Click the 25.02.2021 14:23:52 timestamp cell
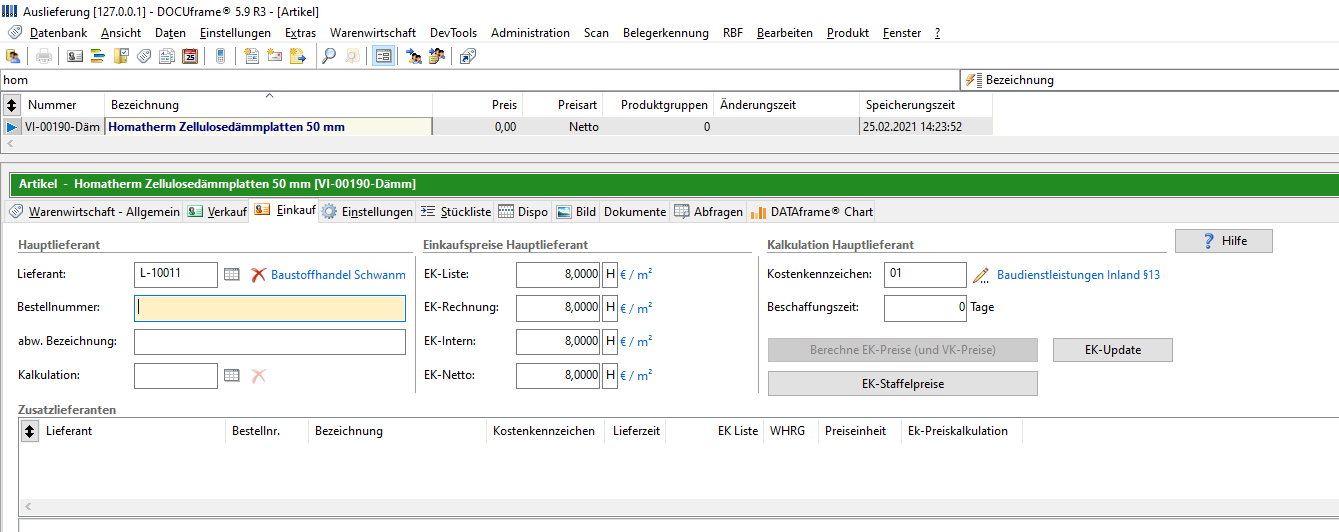 pyautogui.click(x=925, y=126)
